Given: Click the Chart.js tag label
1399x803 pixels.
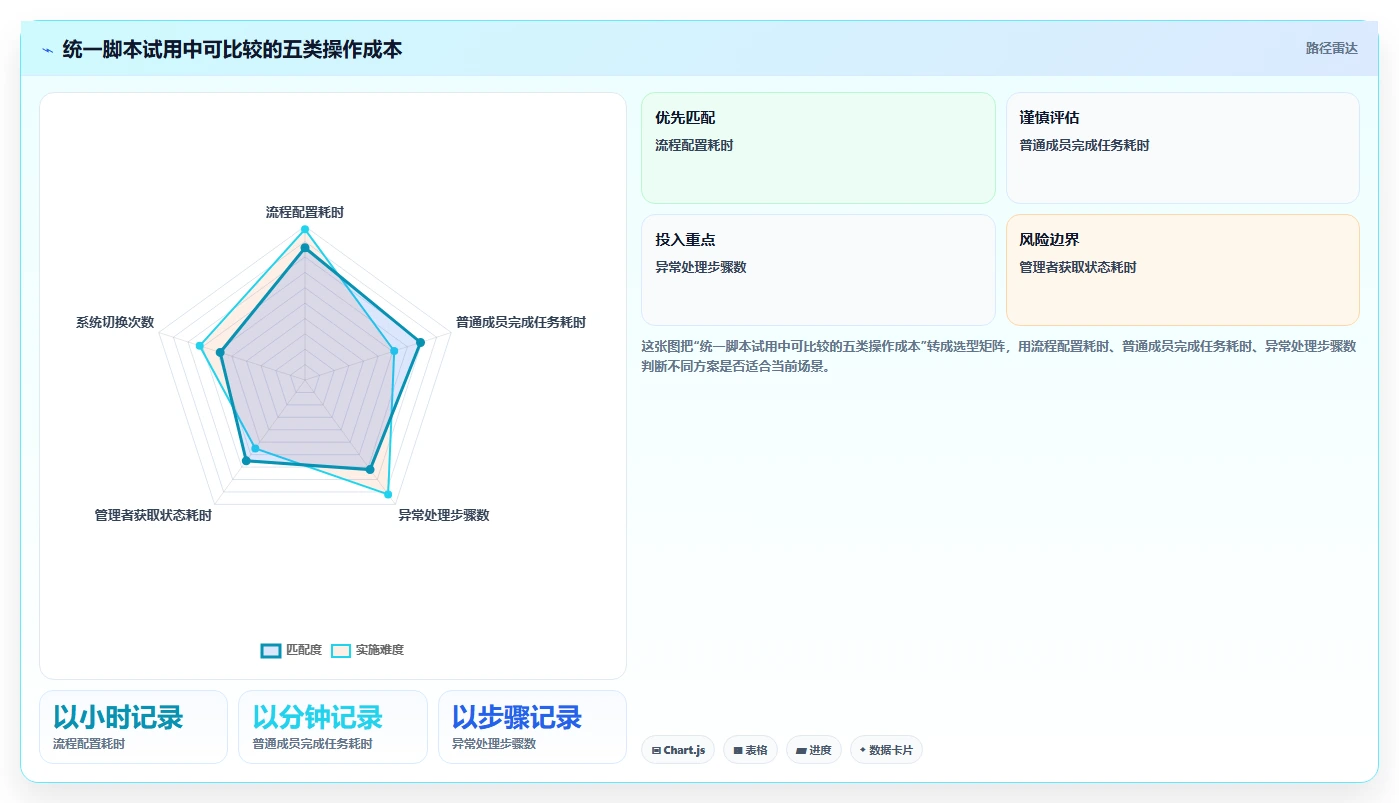Looking at the screenshot, I should pos(684,750).
